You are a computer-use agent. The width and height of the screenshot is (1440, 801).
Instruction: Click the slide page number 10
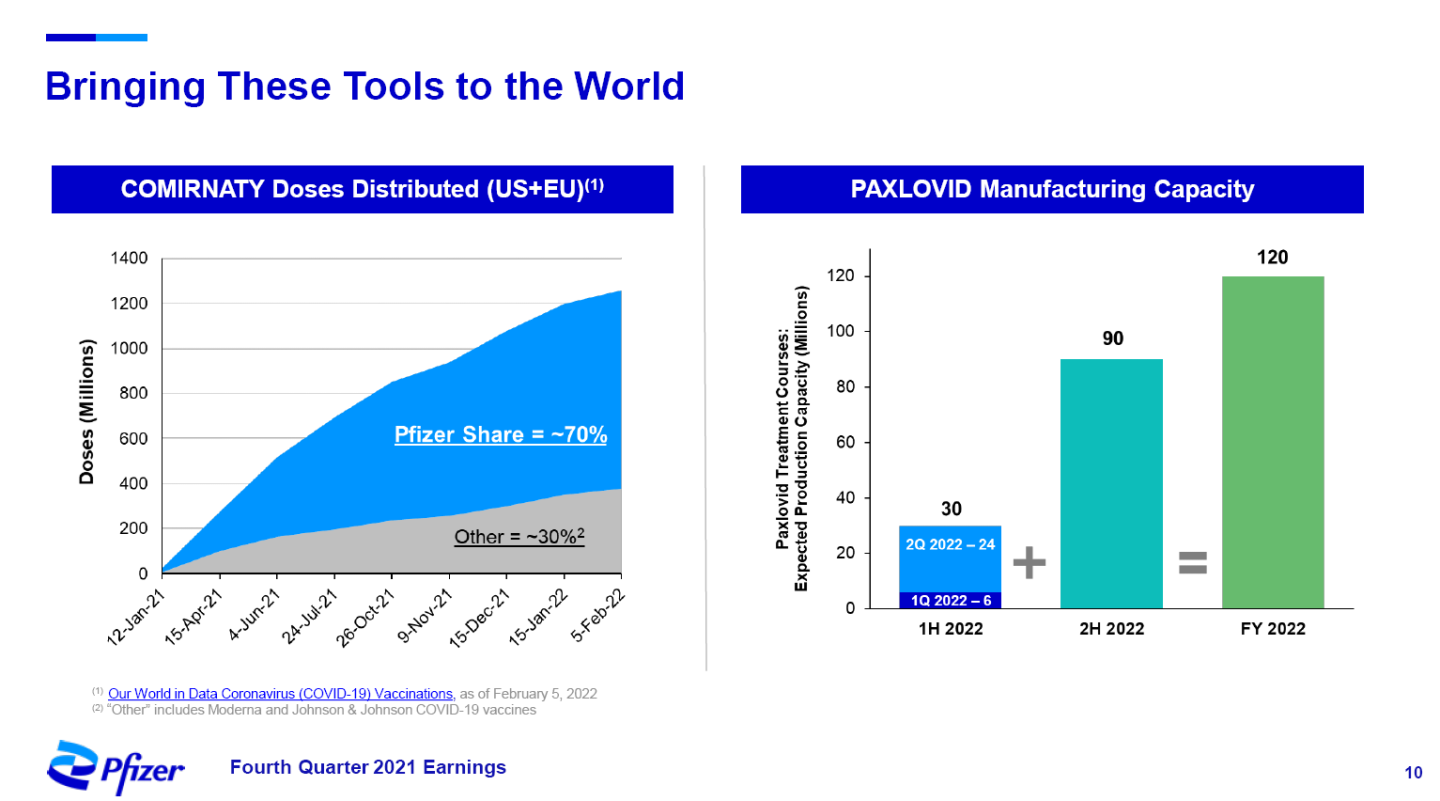pyautogui.click(x=1414, y=772)
